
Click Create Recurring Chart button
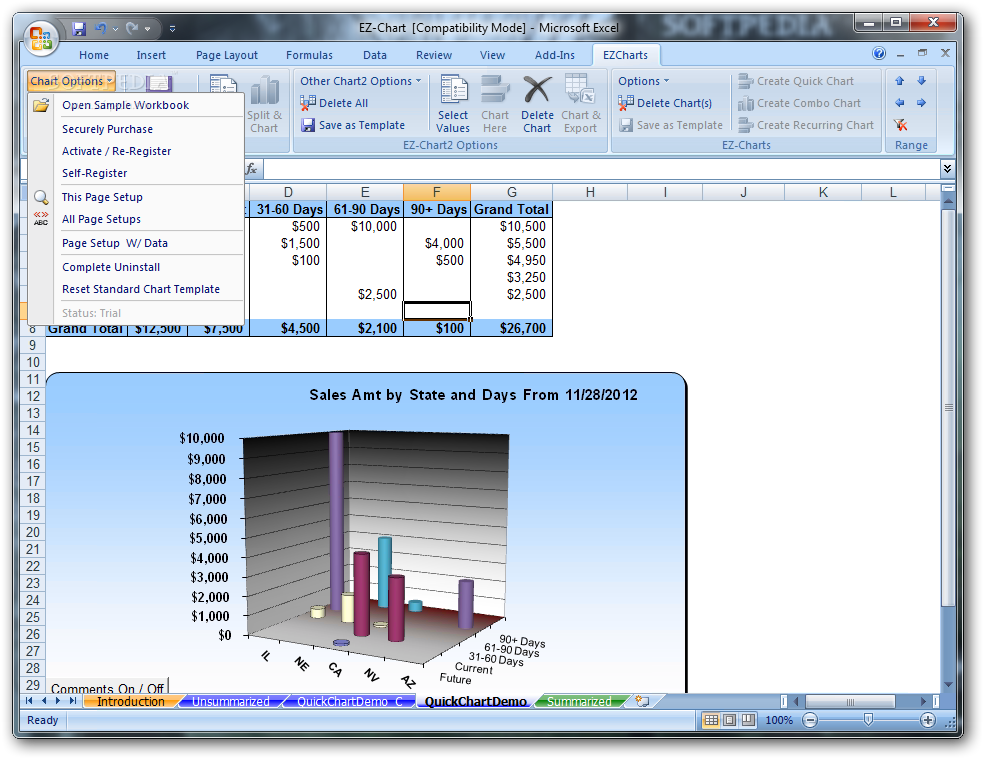click(806, 125)
